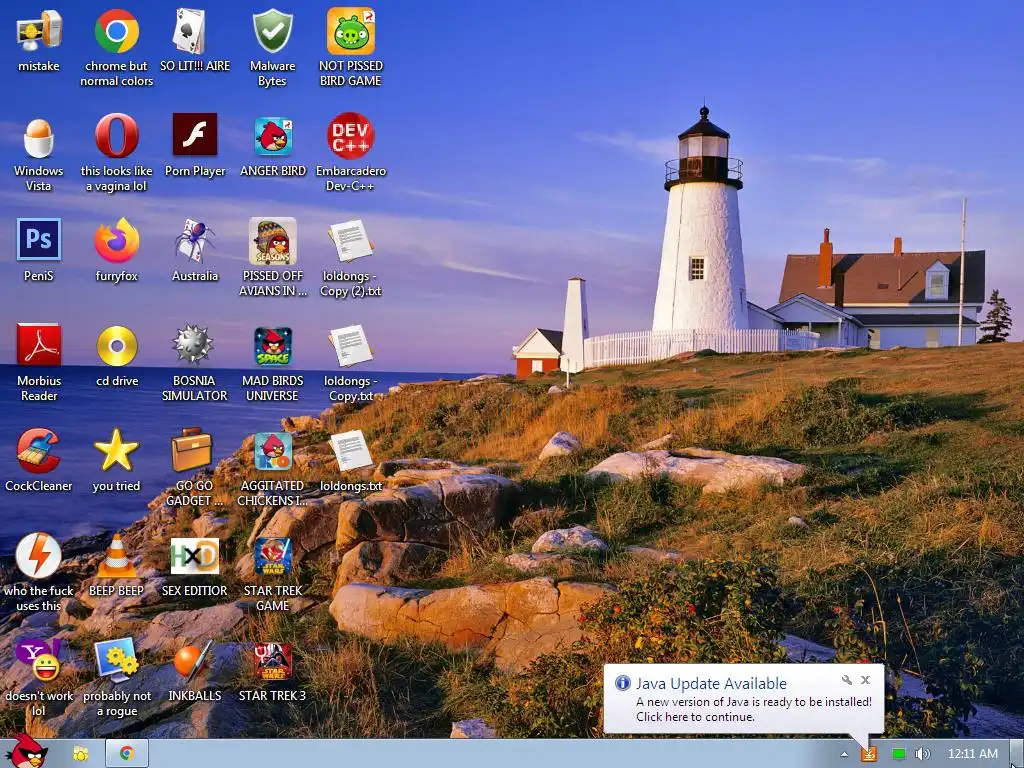This screenshot has width=1024, height=768.
Task: Select the HxD hex editor desktop icon
Action: coord(195,556)
